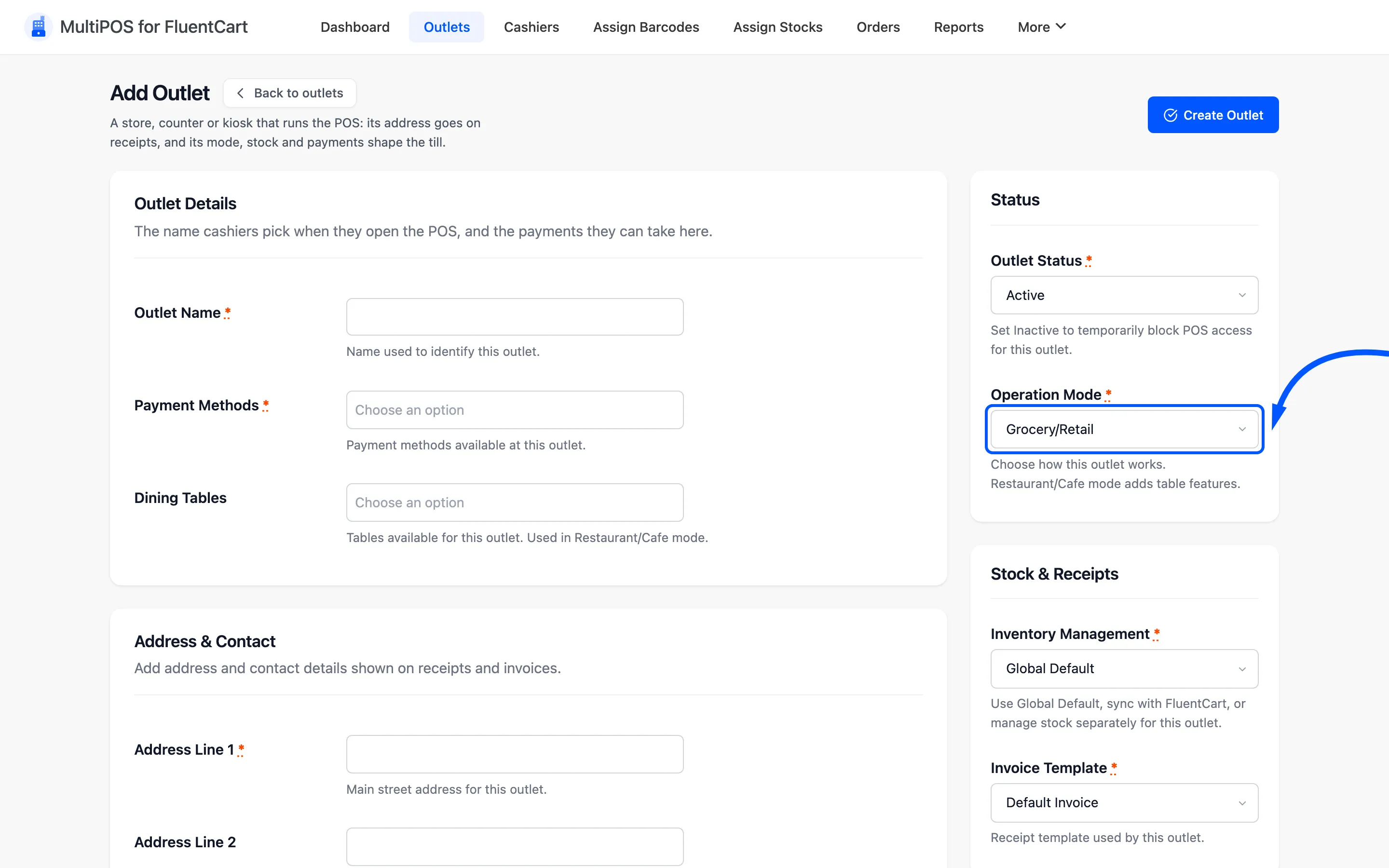This screenshot has width=1389, height=868.
Task: Open the Assign Stocks page
Action: 777,27
